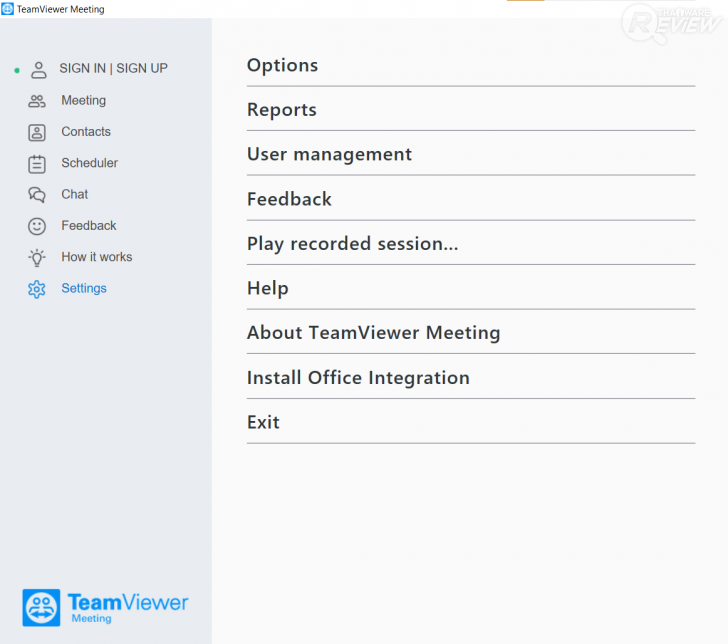
Task: Click the TeamViewer Meeting logo at bottom
Action: [x=105, y=607]
